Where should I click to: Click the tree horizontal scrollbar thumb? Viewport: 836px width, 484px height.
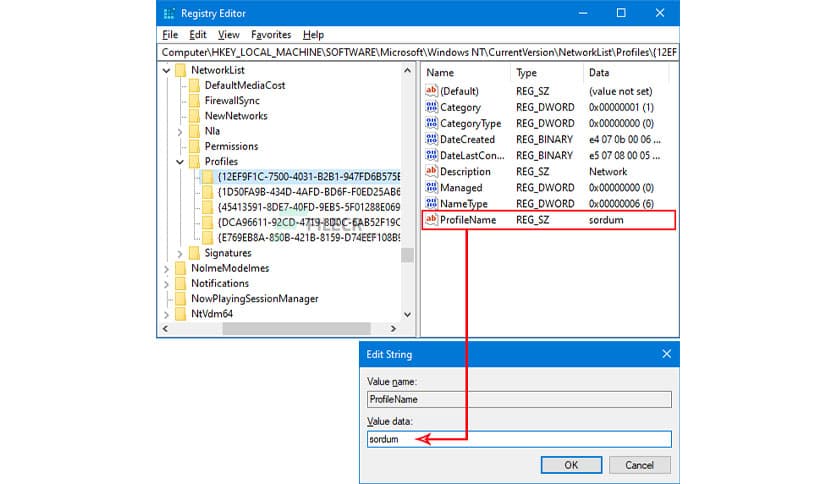coord(296,328)
